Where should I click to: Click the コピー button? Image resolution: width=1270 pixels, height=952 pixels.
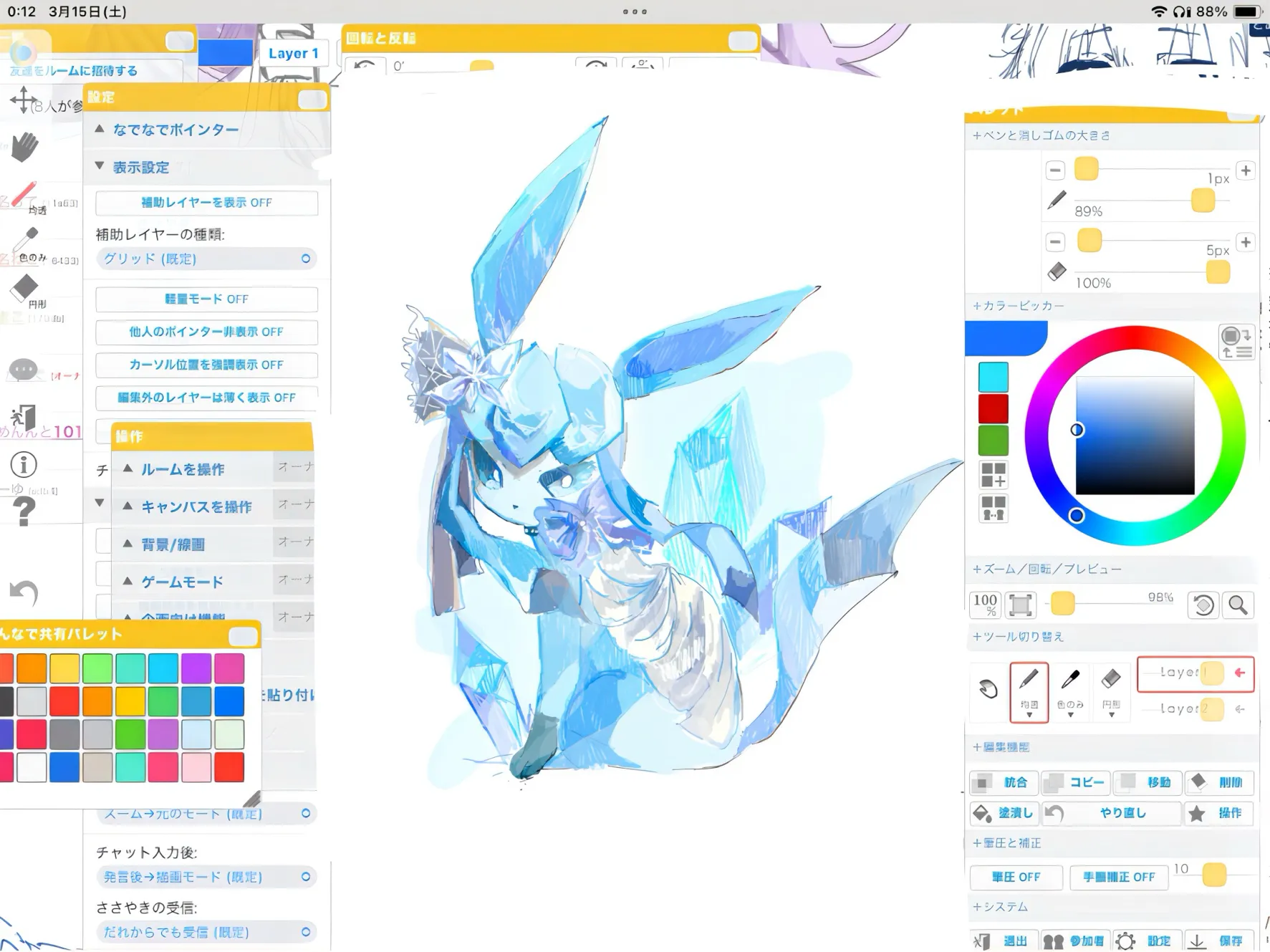point(1075,783)
